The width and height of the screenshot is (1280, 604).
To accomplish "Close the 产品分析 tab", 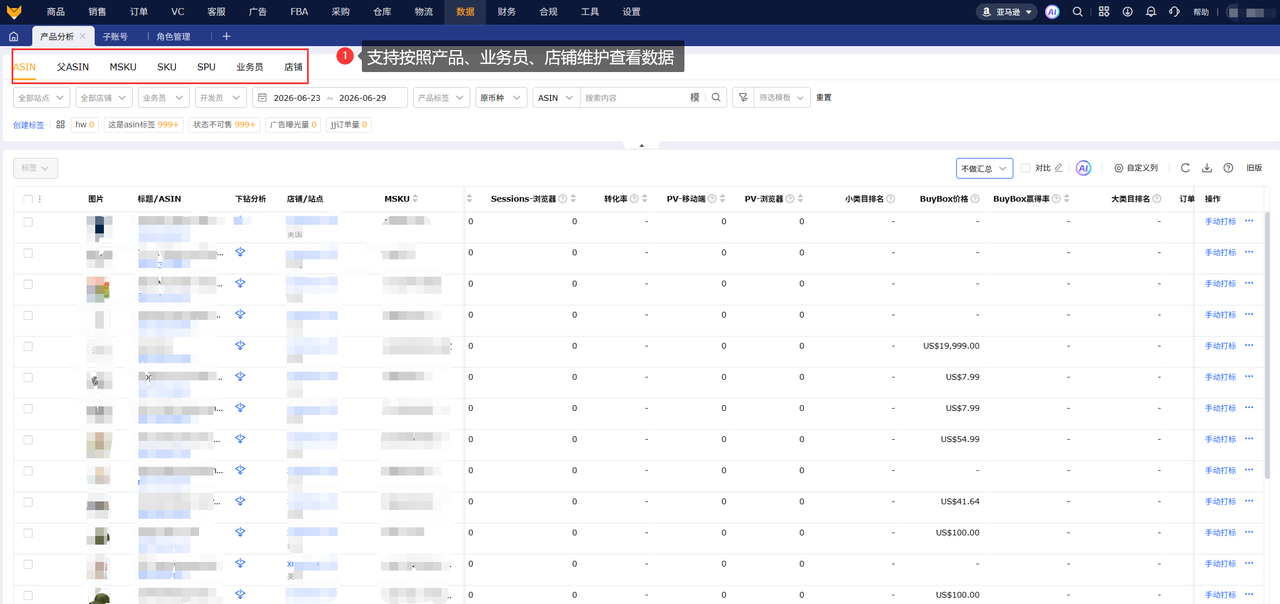I will point(82,36).
